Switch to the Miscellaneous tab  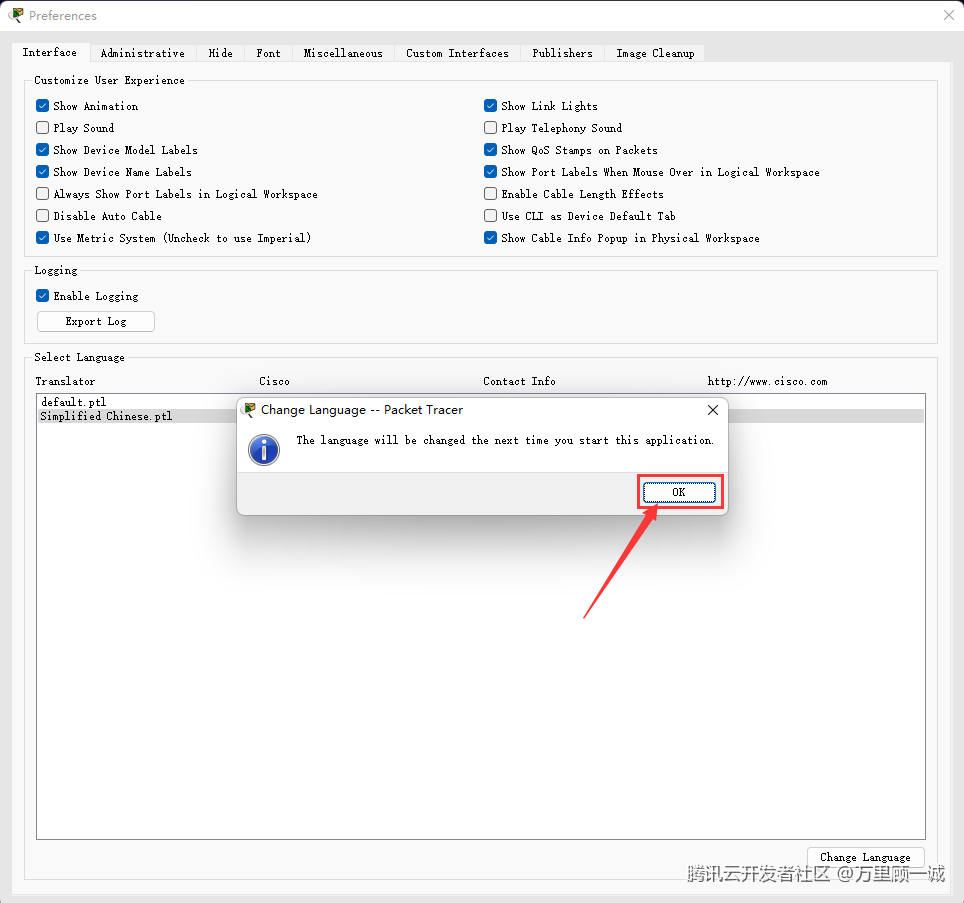point(343,53)
